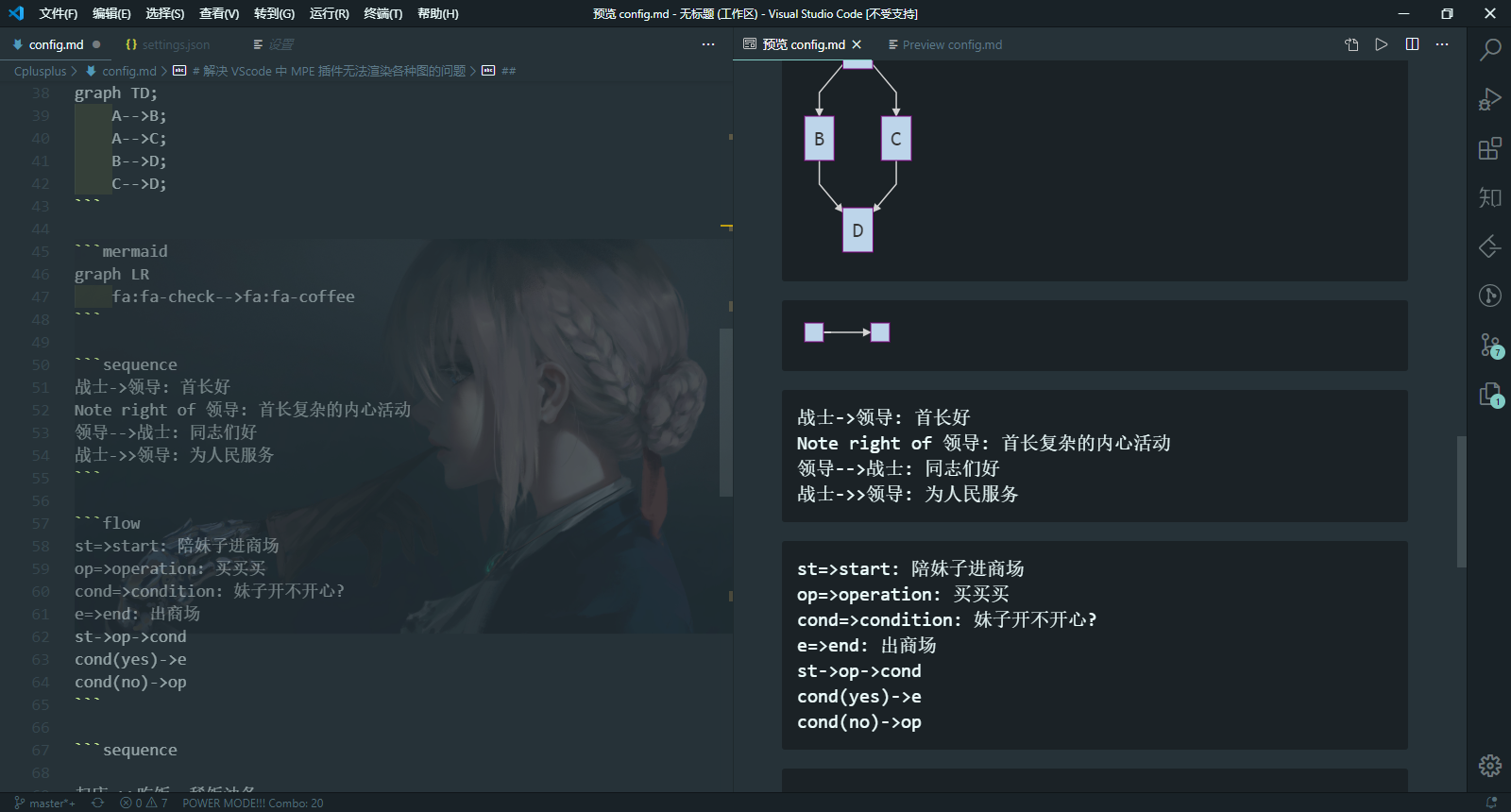Open More Actions for the preview editor group

click(1442, 44)
